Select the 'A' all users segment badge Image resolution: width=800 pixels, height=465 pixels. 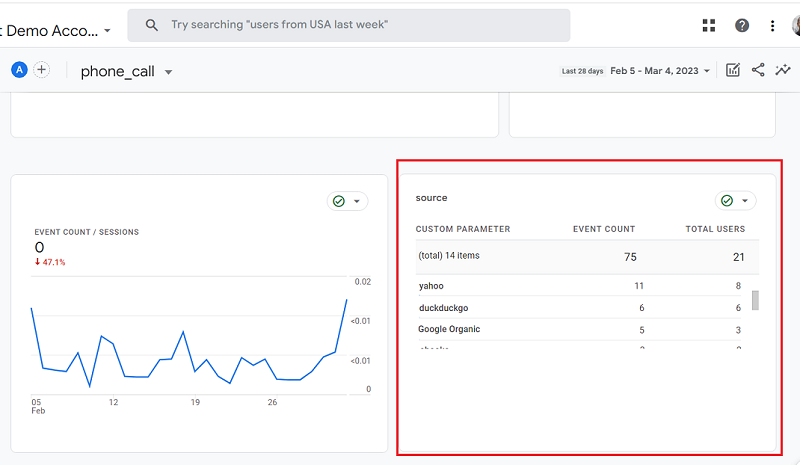(20, 70)
